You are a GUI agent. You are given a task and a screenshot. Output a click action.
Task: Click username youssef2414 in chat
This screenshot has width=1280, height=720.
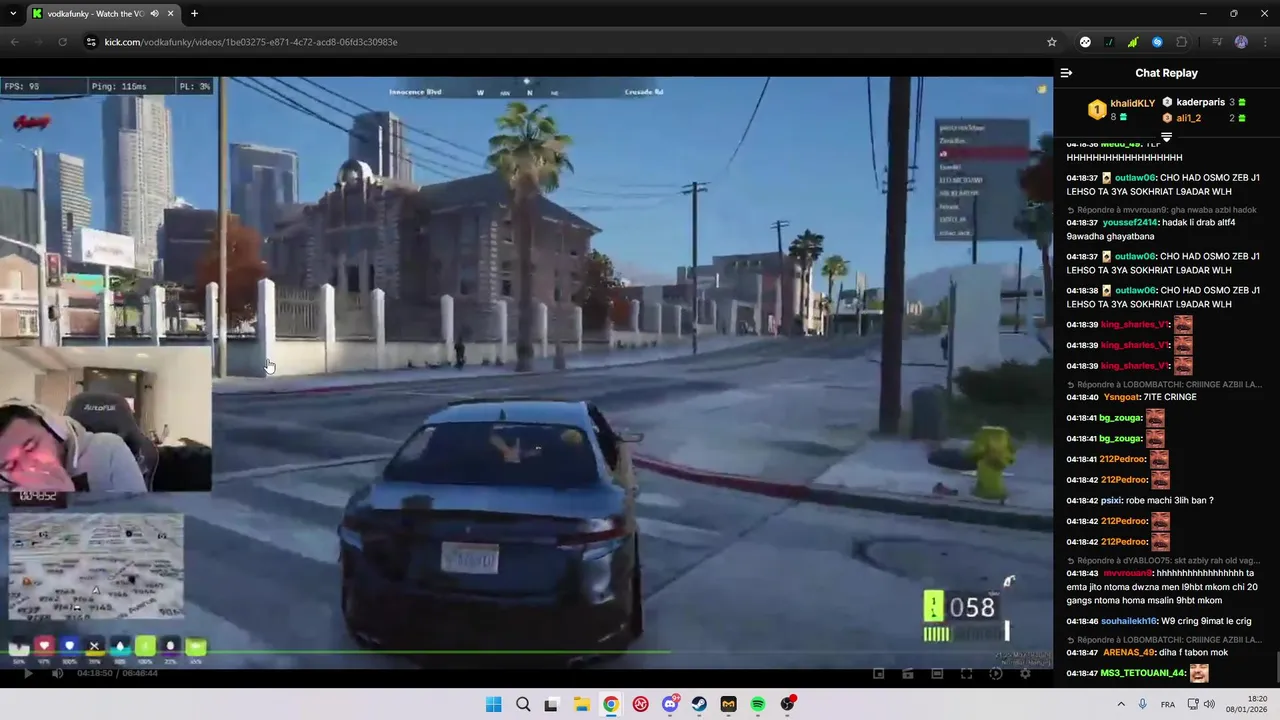pyautogui.click(x=1129, y=222)
